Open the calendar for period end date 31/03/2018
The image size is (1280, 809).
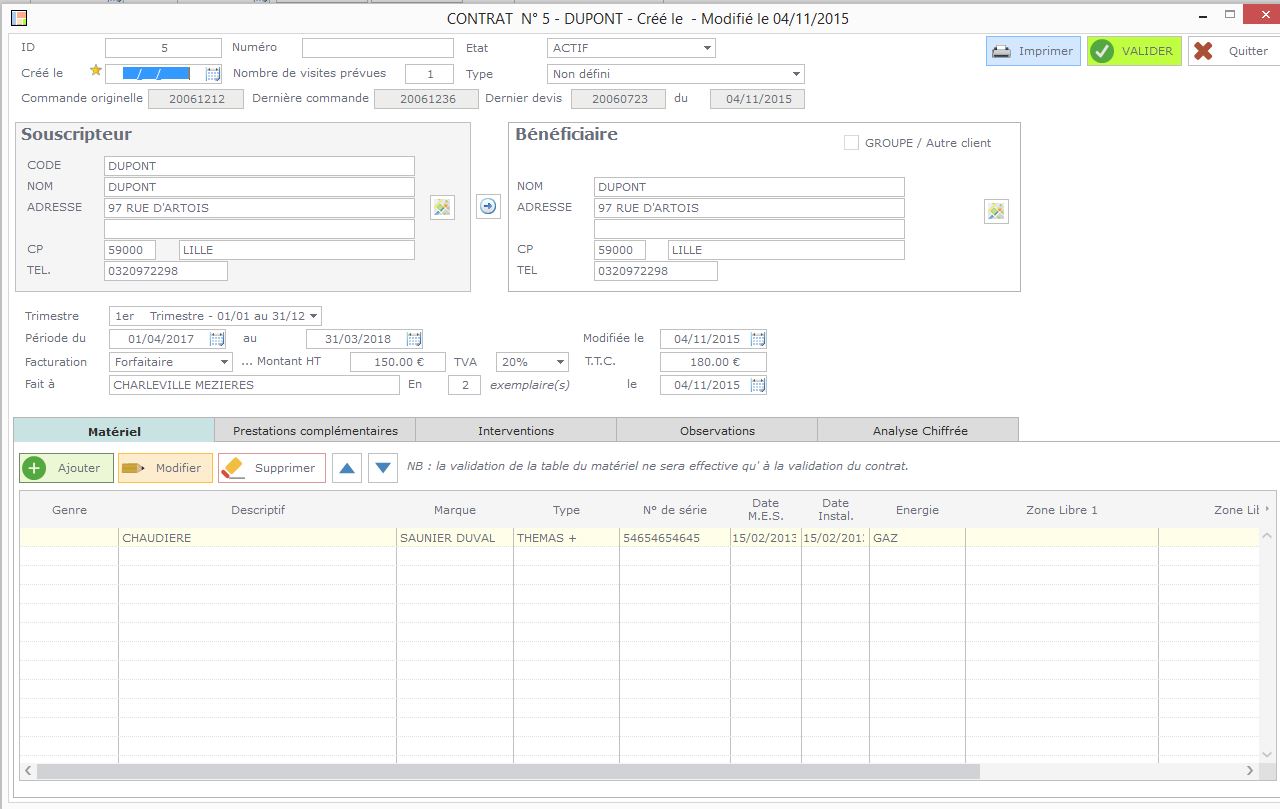click(x=414, y=339)
